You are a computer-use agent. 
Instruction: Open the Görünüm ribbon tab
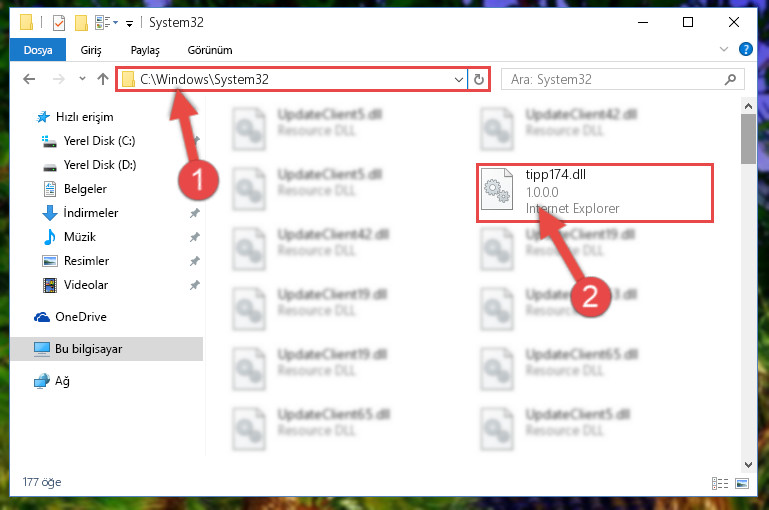point(210,50)
